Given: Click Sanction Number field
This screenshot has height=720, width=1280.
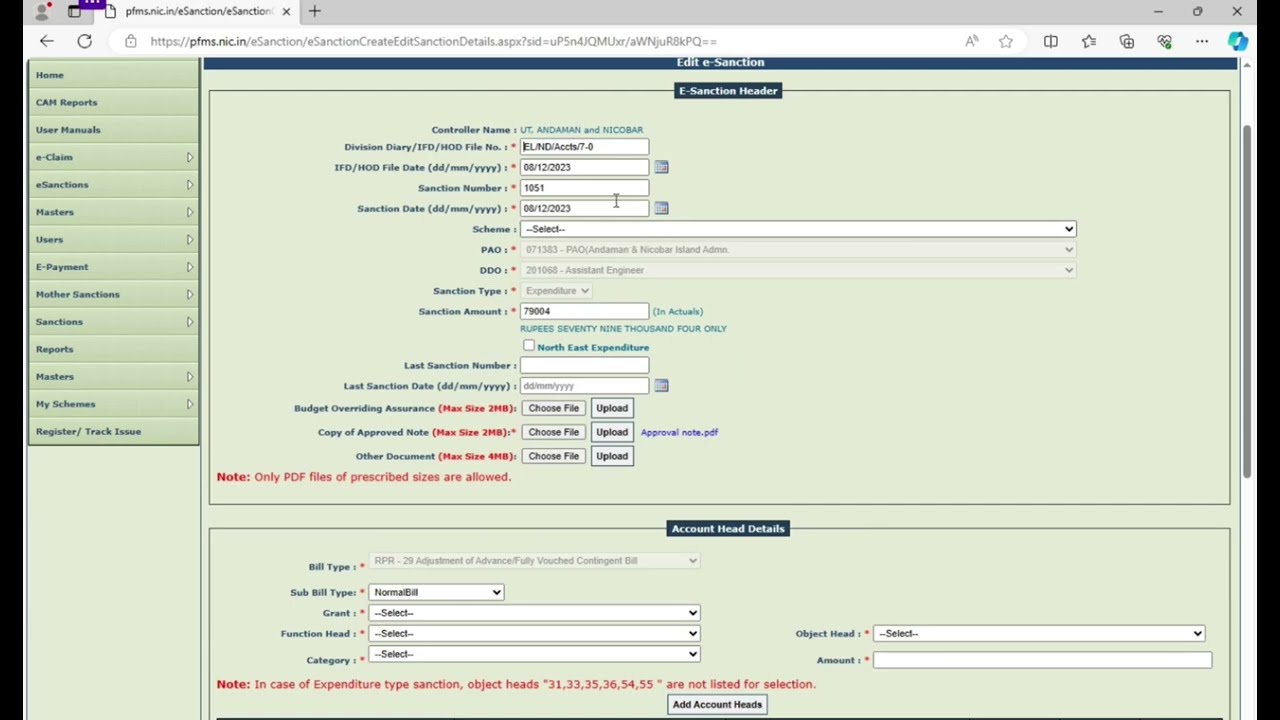Looking at the screenshot, I should (x=584, y=188).
